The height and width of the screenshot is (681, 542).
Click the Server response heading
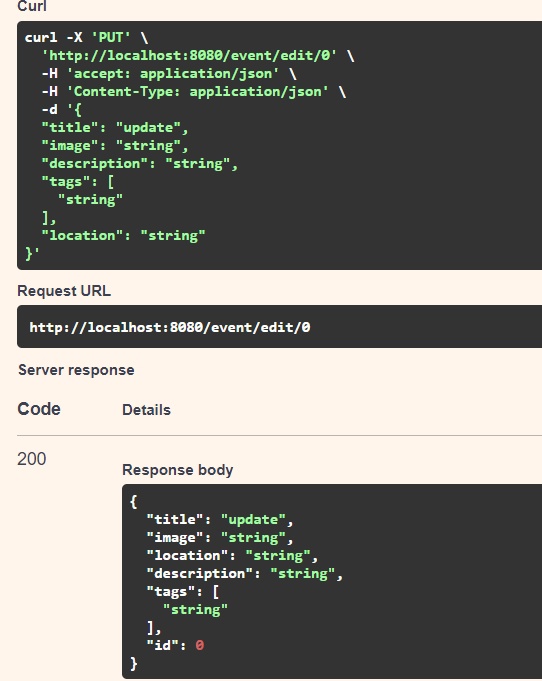(x=76, y=370)
